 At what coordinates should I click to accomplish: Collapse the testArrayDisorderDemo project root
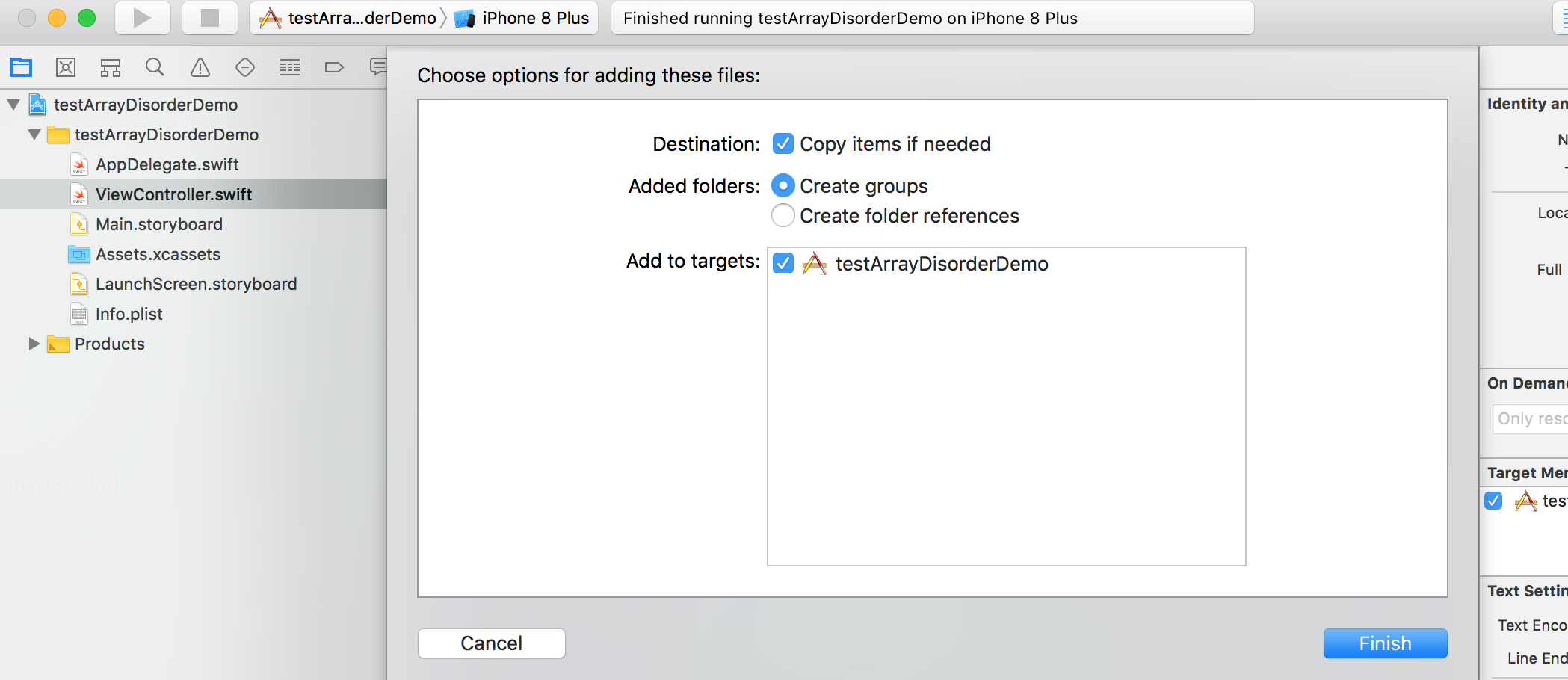(x=13, y=105)
